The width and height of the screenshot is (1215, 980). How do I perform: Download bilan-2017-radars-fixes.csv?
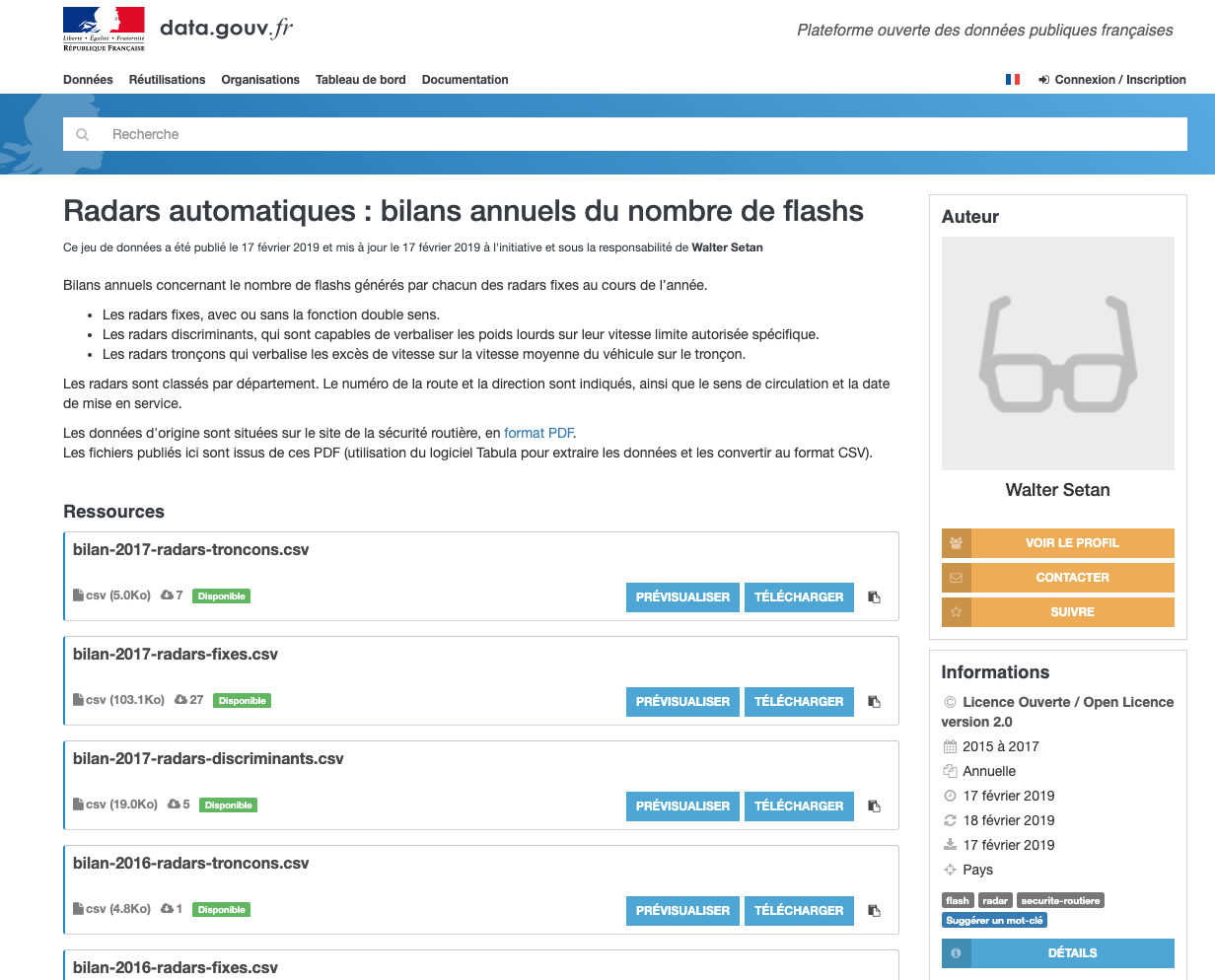pyautogui.click(x=799, y=702)
